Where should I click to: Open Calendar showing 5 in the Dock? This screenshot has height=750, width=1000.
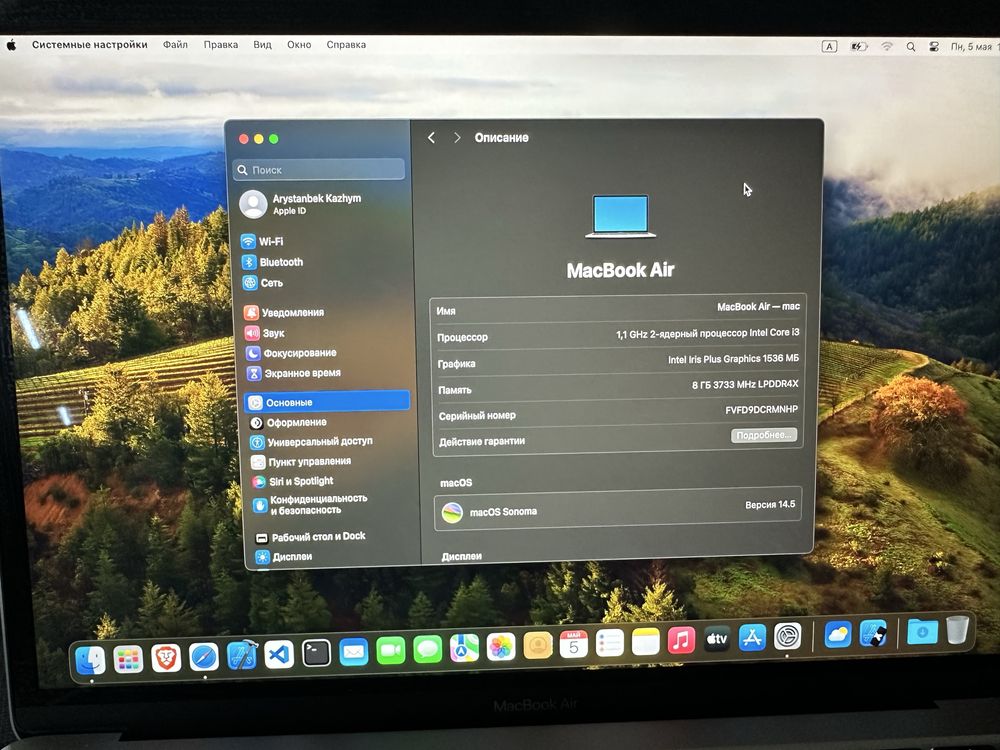click(x=573, y=644)
